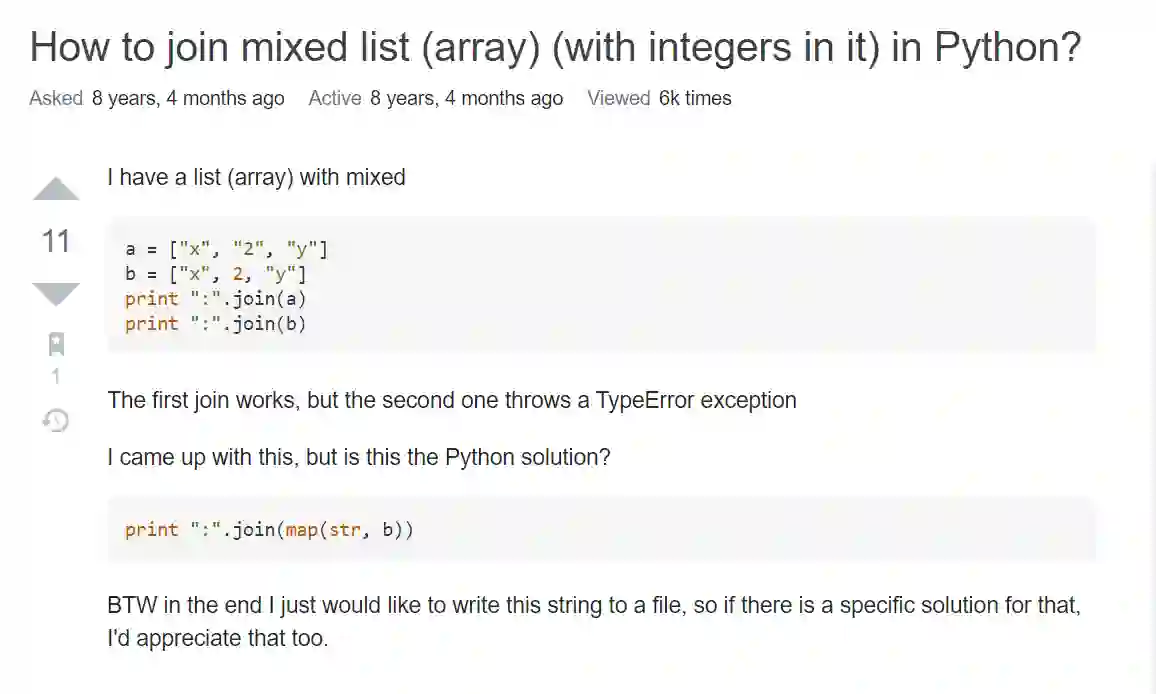Click the "I came up with this" sentence

tap(358, 457)
